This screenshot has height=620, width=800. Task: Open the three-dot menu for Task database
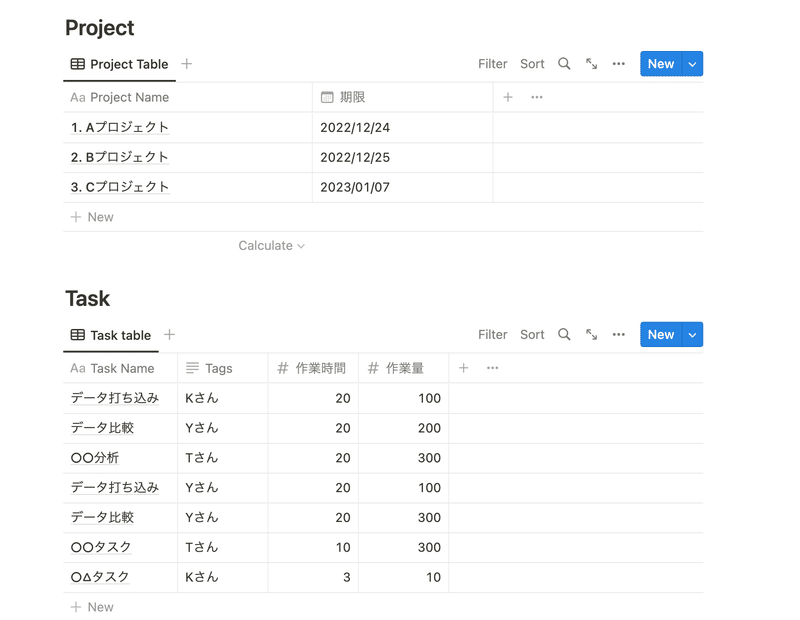coord(618,335)
